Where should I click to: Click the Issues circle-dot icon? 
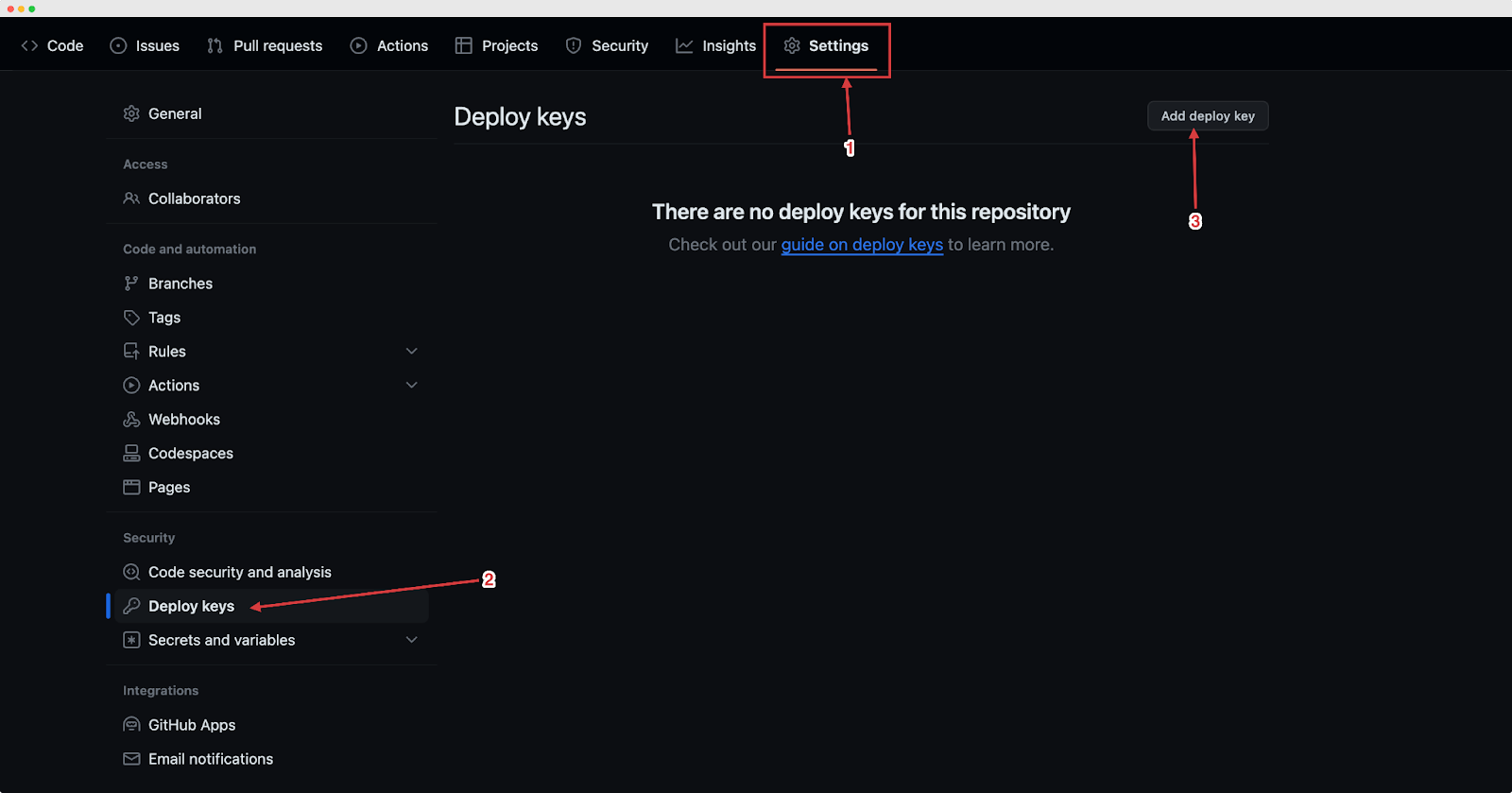tap(118, 45)
